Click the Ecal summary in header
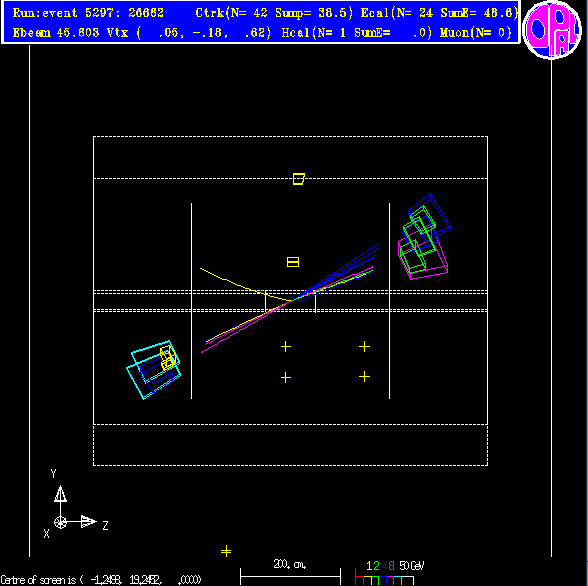Viewport: 588px width, 586px height. tap(439, 13)
